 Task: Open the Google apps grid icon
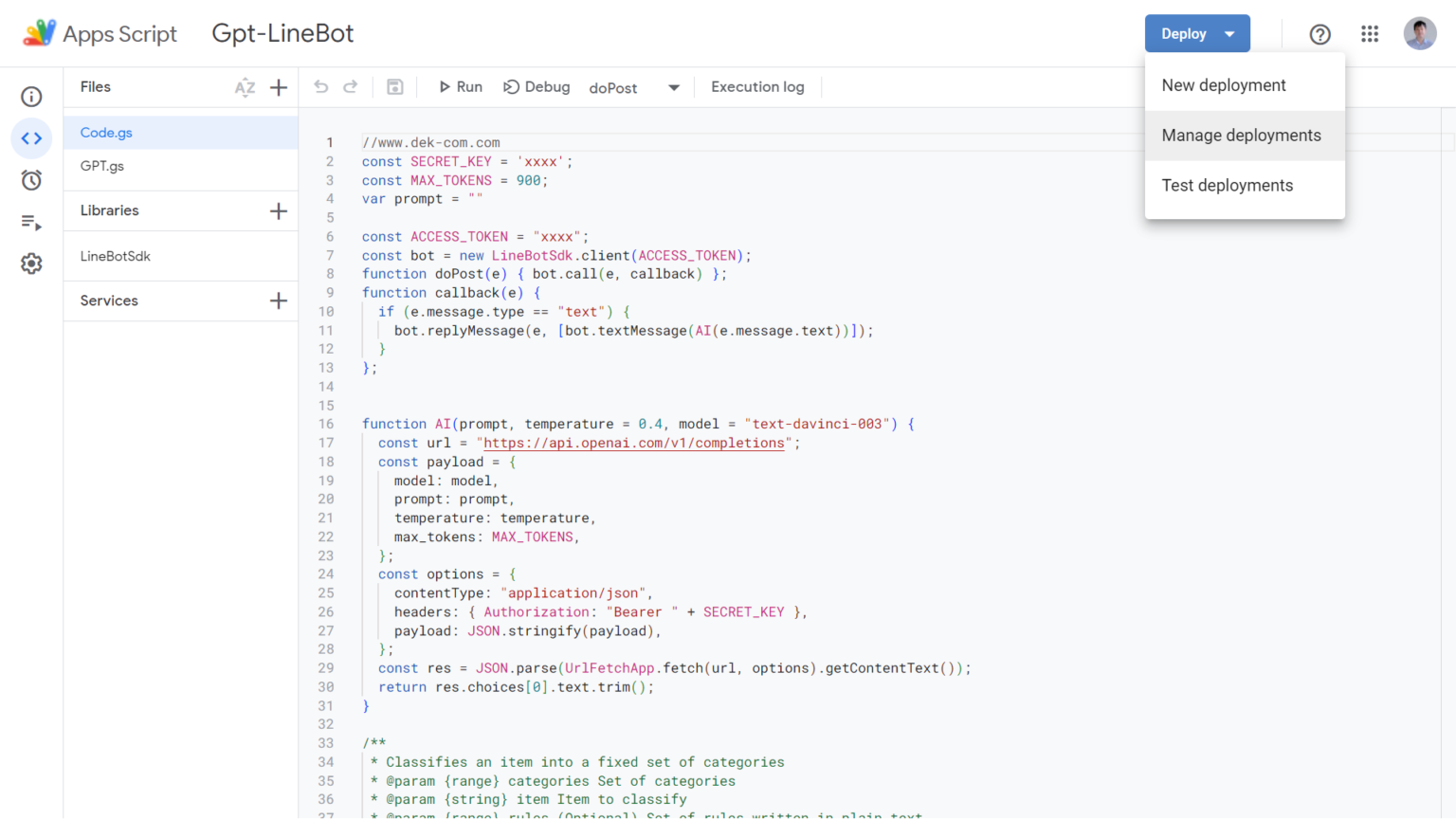(x=1370, y=34)
